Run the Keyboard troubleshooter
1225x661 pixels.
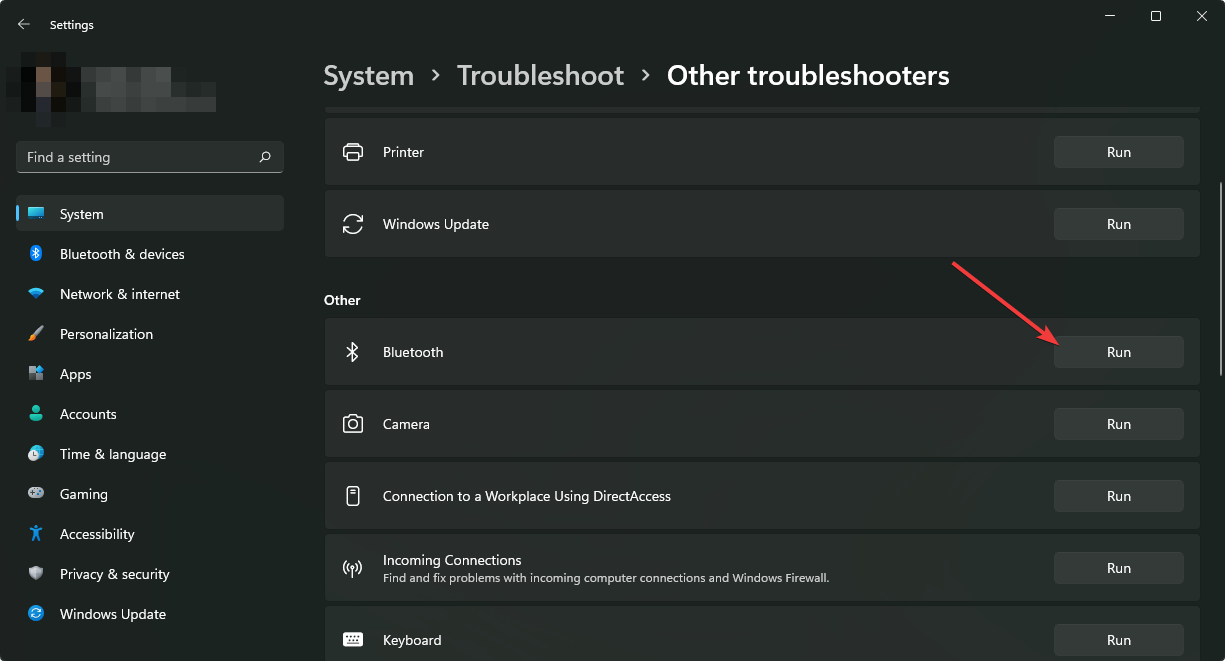pos(1119,640)
